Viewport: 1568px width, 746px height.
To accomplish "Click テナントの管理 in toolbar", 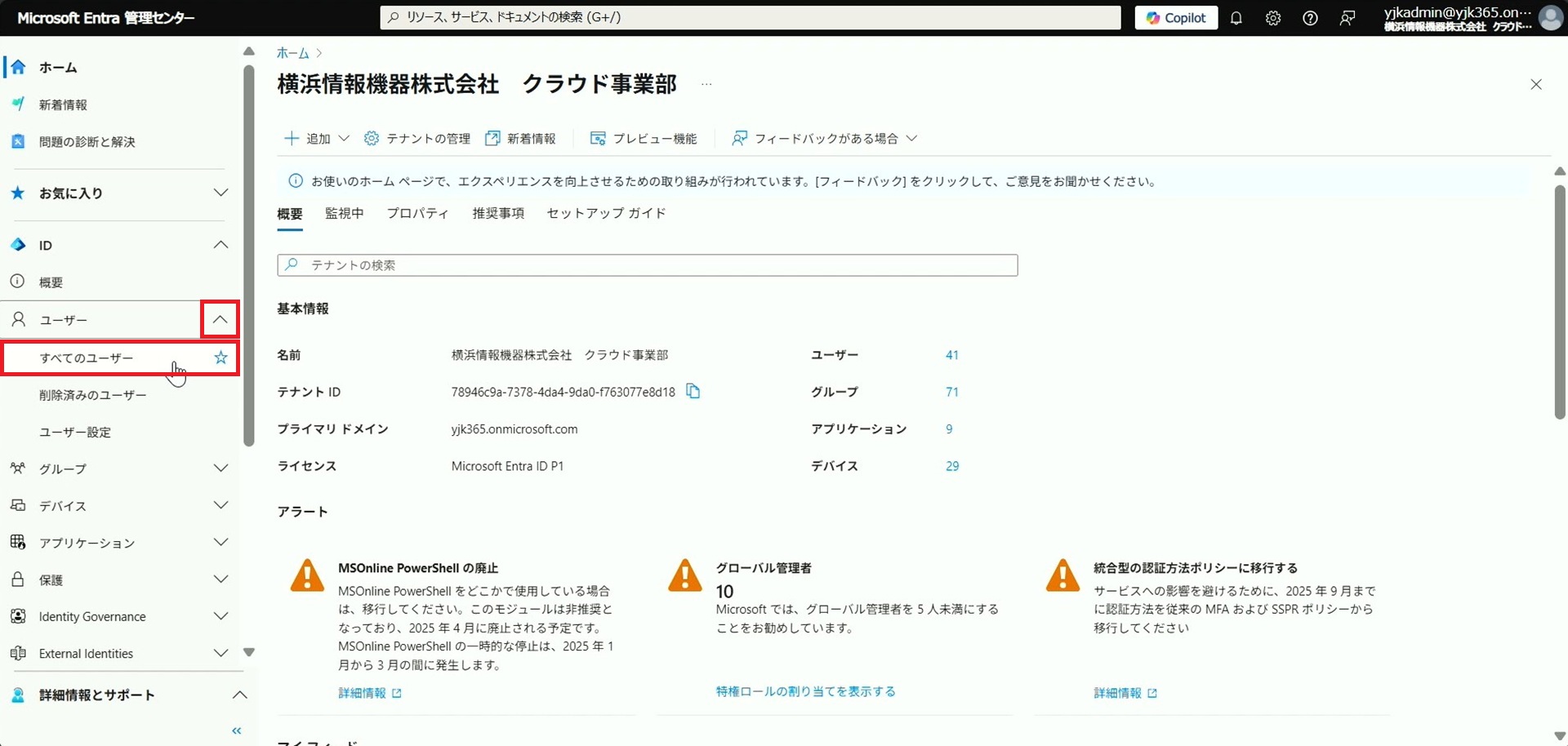I will pos(417,139).
